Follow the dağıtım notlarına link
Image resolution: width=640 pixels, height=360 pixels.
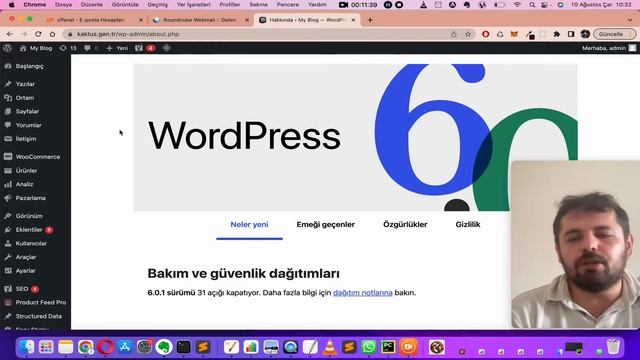click(x=363, y=293)
